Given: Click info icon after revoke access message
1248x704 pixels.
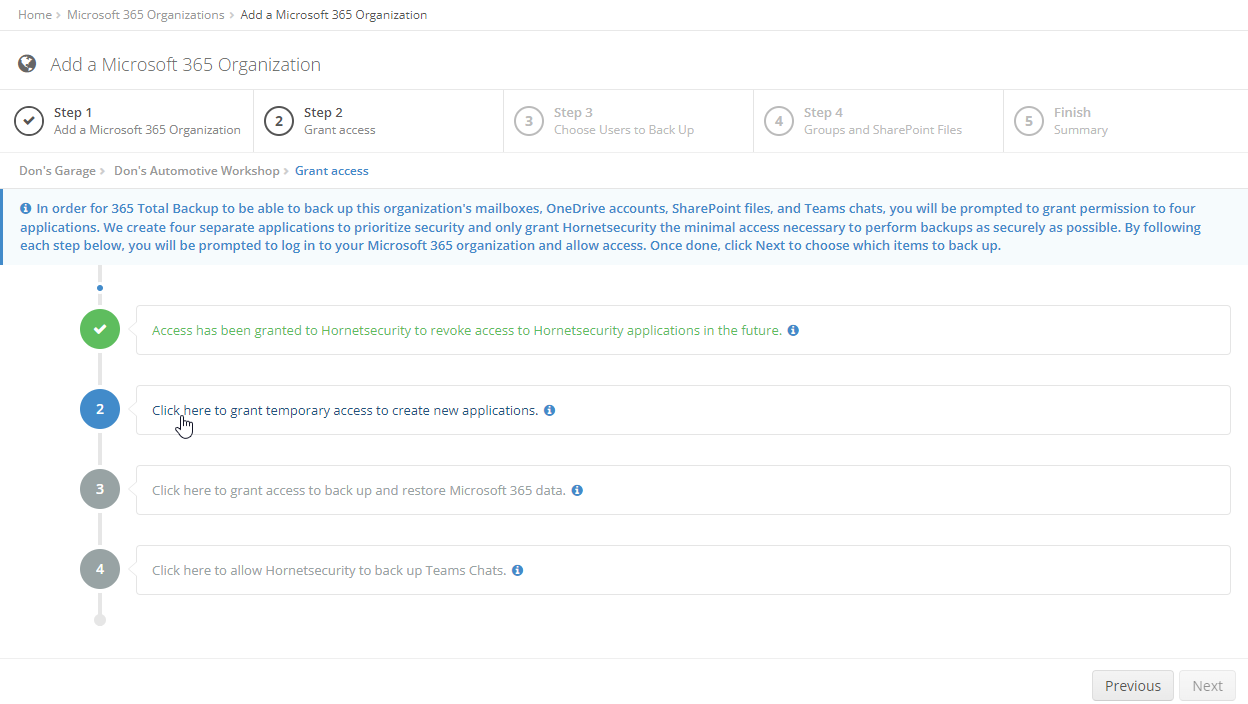Looking at the screenshot, I should (x=793, y=330).
